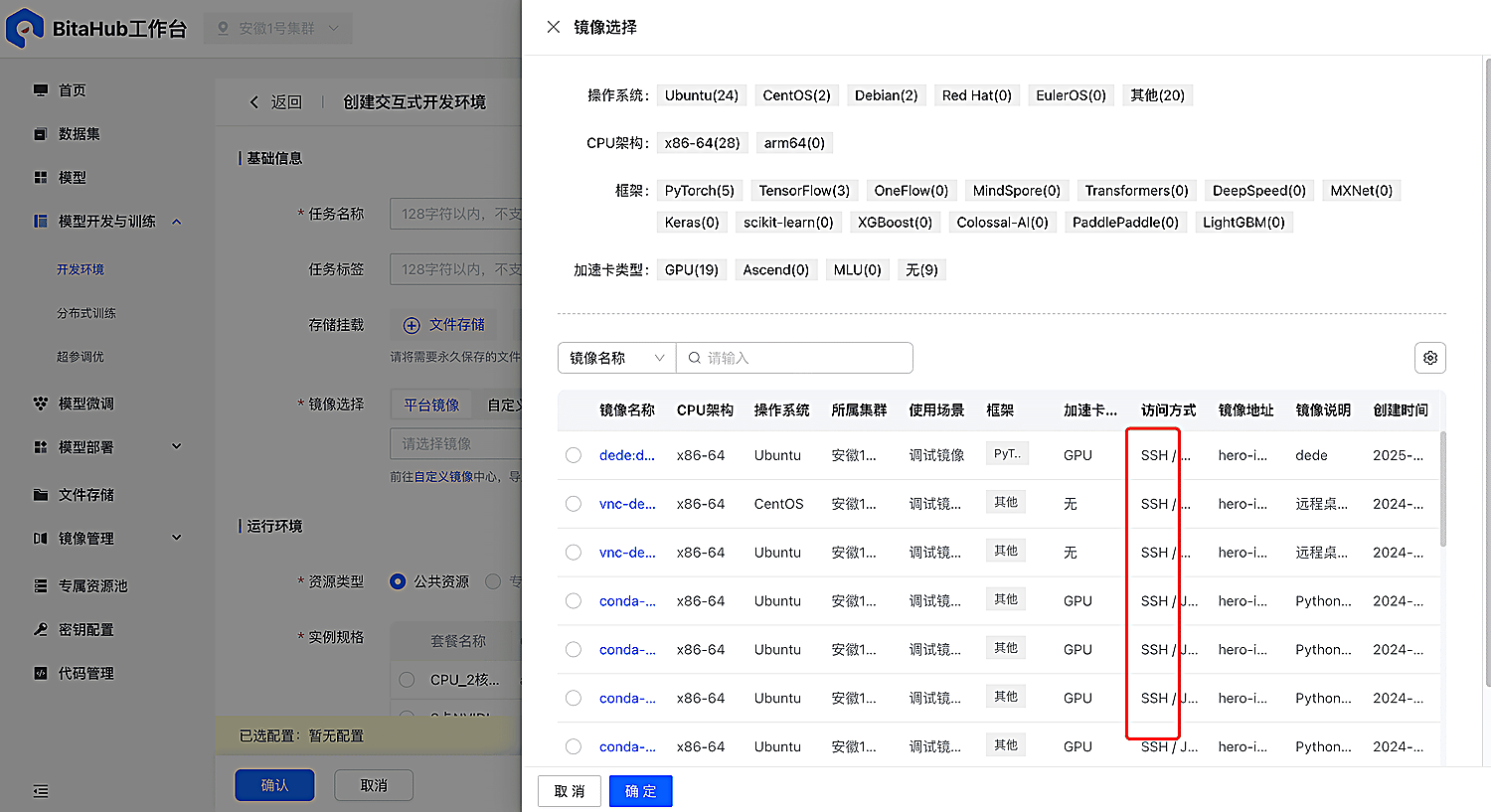Viewport: 1491px width, 812px height.
Task: Collapse the 模型开发与训练 menu chevron
Action: tap(177, 222)
